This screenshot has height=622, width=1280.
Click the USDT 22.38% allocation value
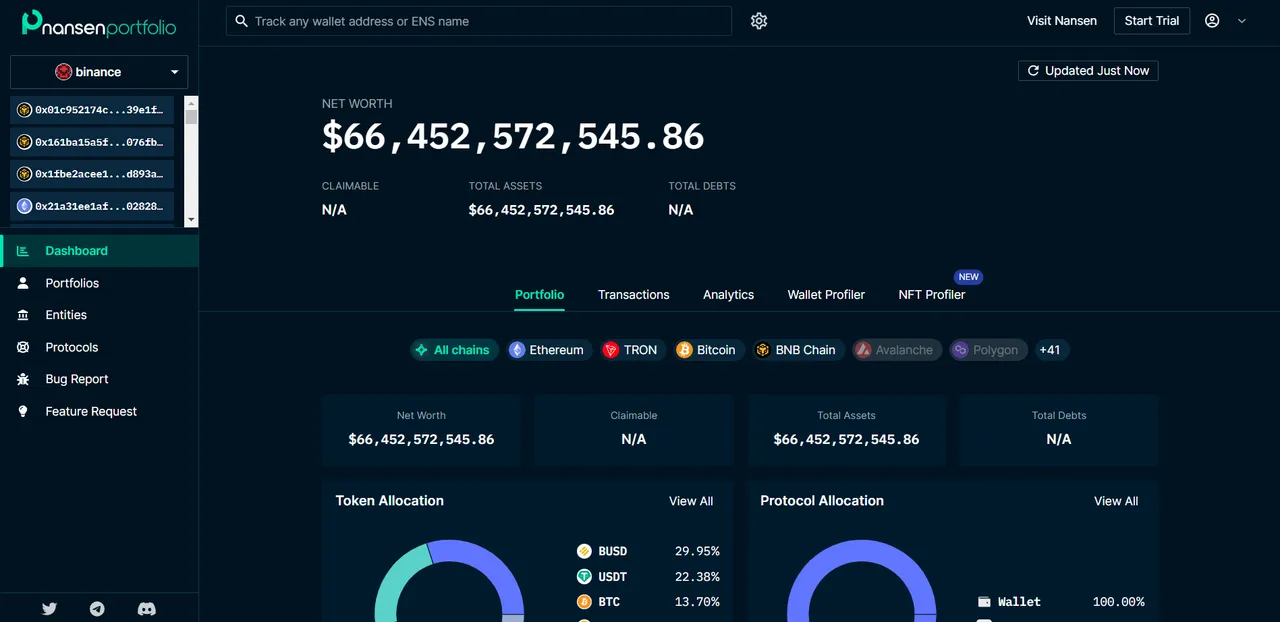pyautogui.click(x=697, y=577)
